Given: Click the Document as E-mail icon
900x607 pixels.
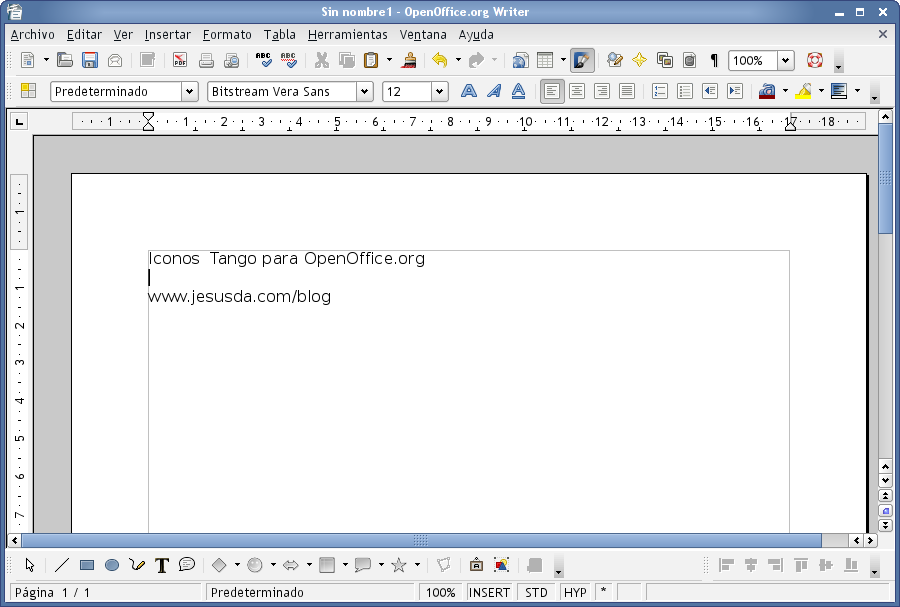Looking at the screenshot, I should pos(115,60).
